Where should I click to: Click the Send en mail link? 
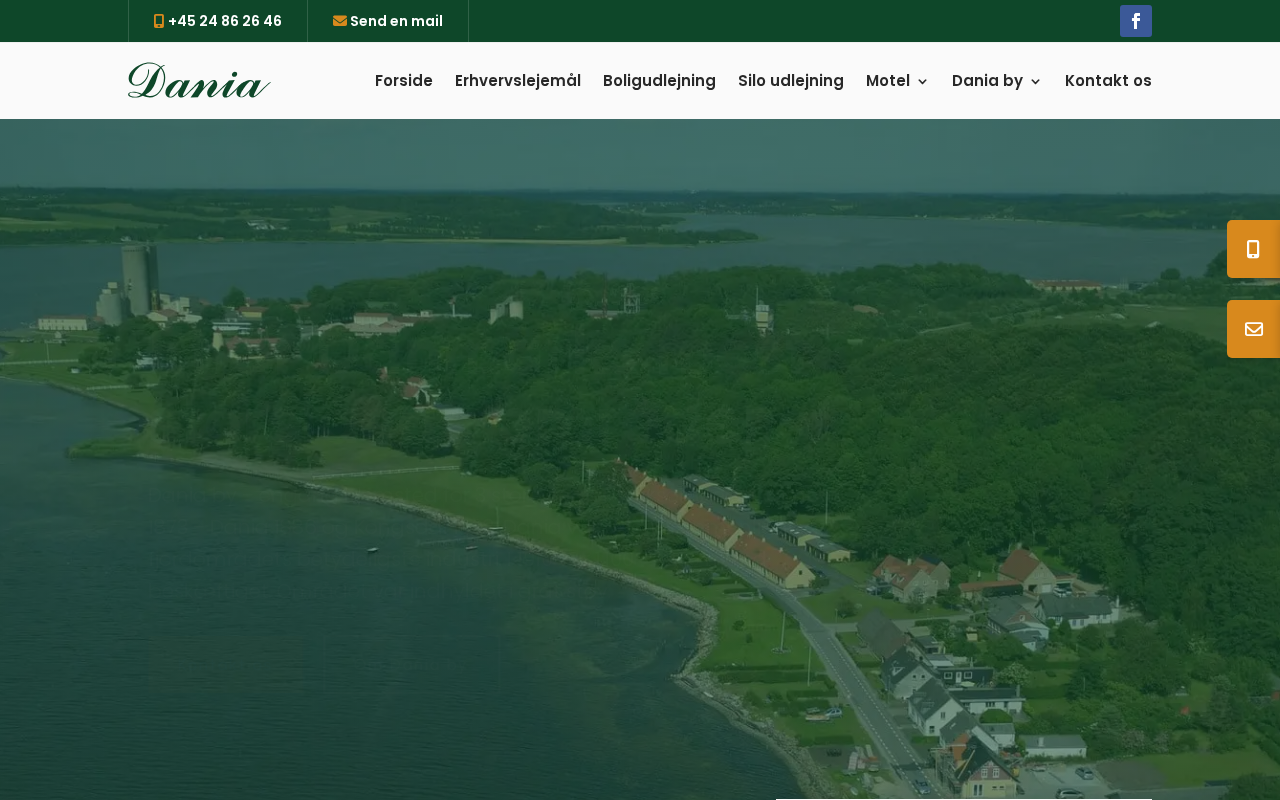coord(388,21)
